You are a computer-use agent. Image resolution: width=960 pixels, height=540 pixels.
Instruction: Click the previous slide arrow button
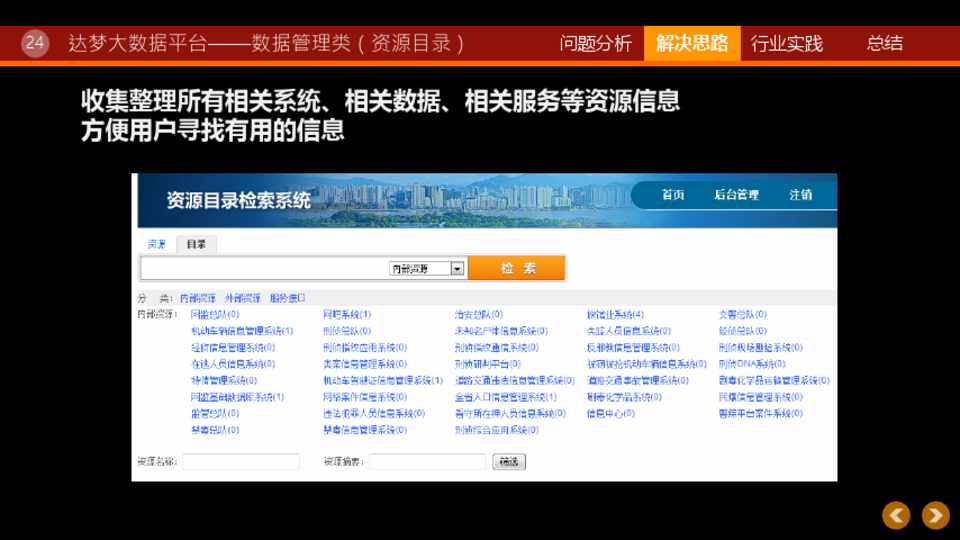click(x=896, y=515)
